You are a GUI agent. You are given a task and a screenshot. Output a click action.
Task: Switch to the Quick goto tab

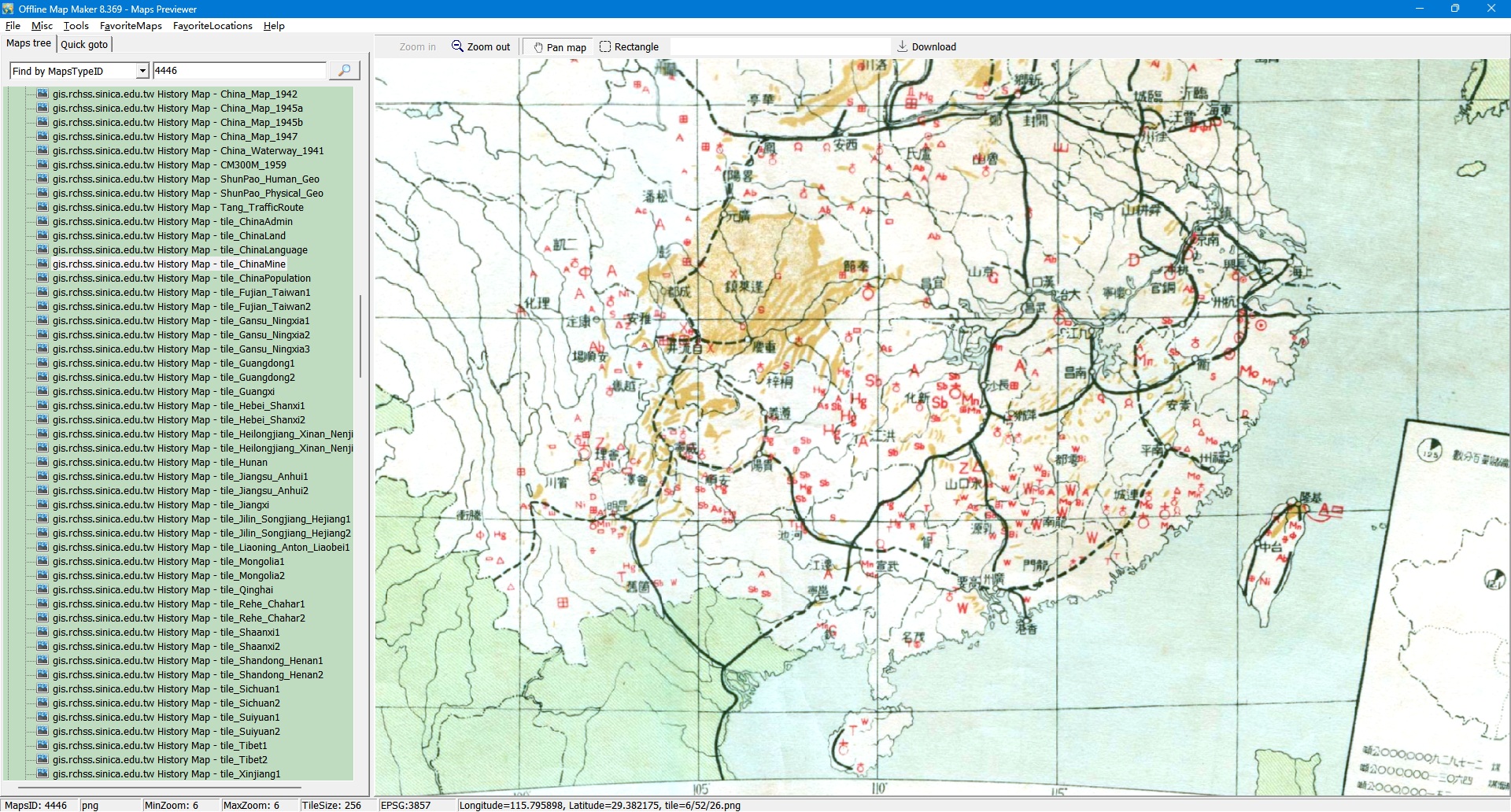84,45
